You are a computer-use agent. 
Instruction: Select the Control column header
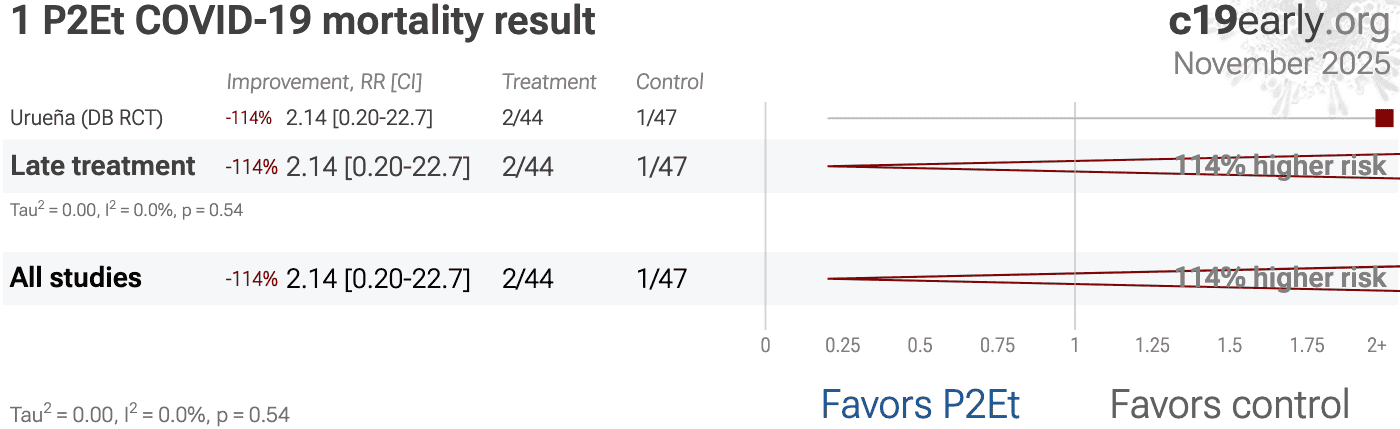pyautogui.click(x=670, y=82)
